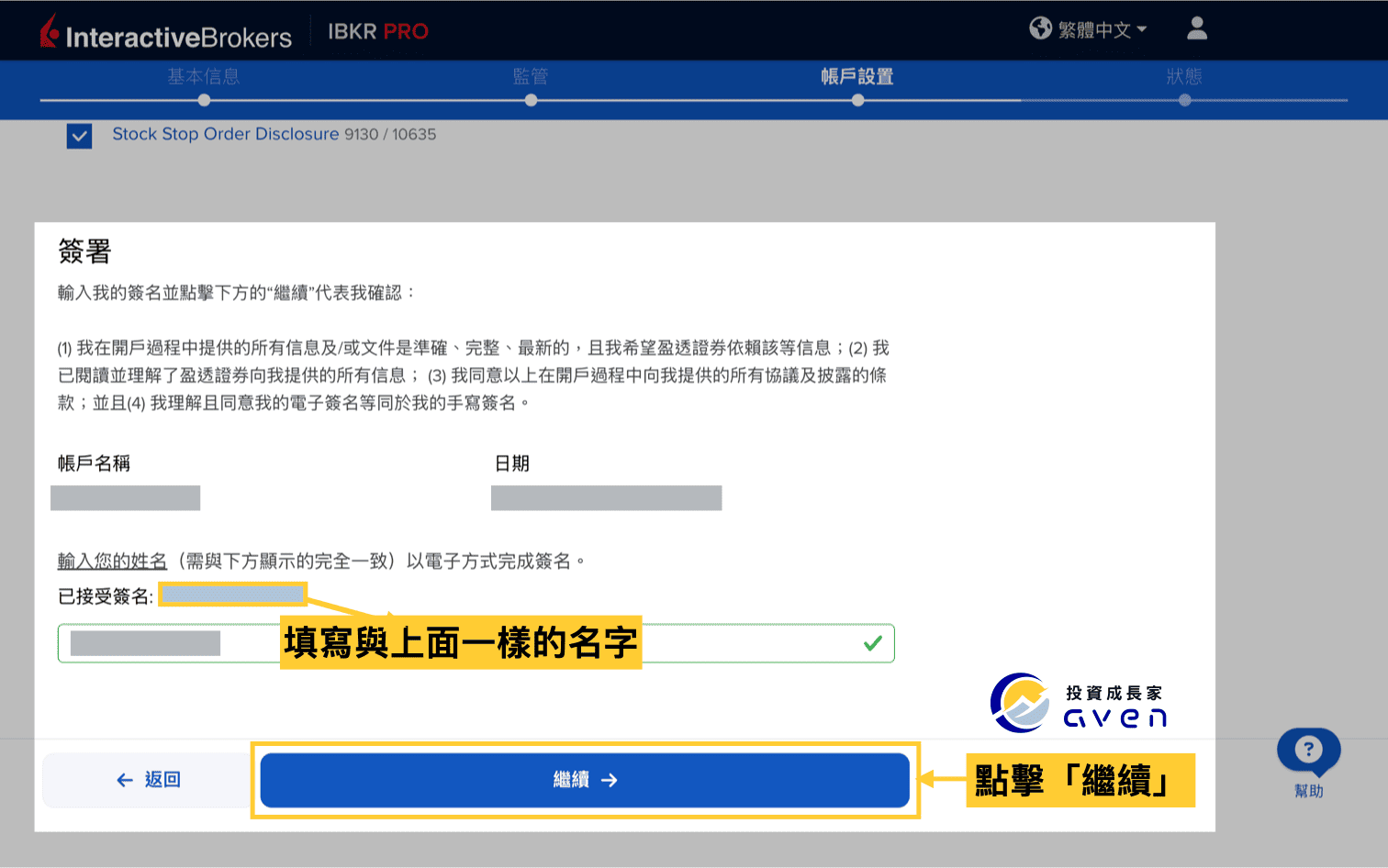Image resolution: width=1388 pixels, height=868 pixels.
Task: Open the IBKR PRO account type selector
Action: coord(378,30)
